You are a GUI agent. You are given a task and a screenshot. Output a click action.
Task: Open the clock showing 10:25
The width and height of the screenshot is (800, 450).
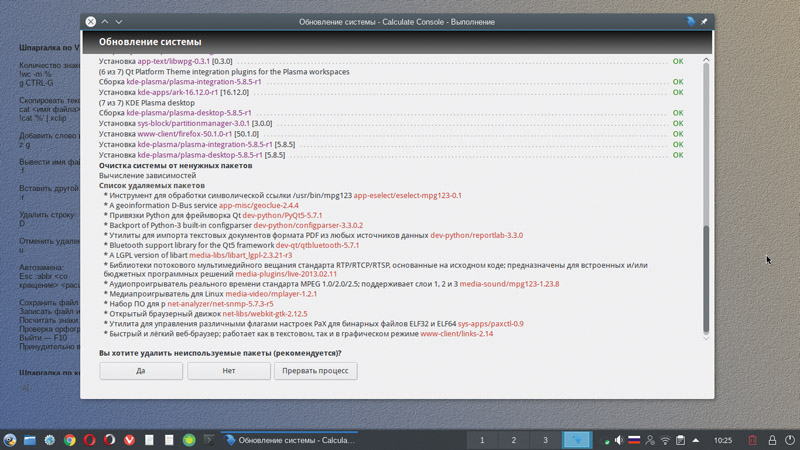[722, 440]
